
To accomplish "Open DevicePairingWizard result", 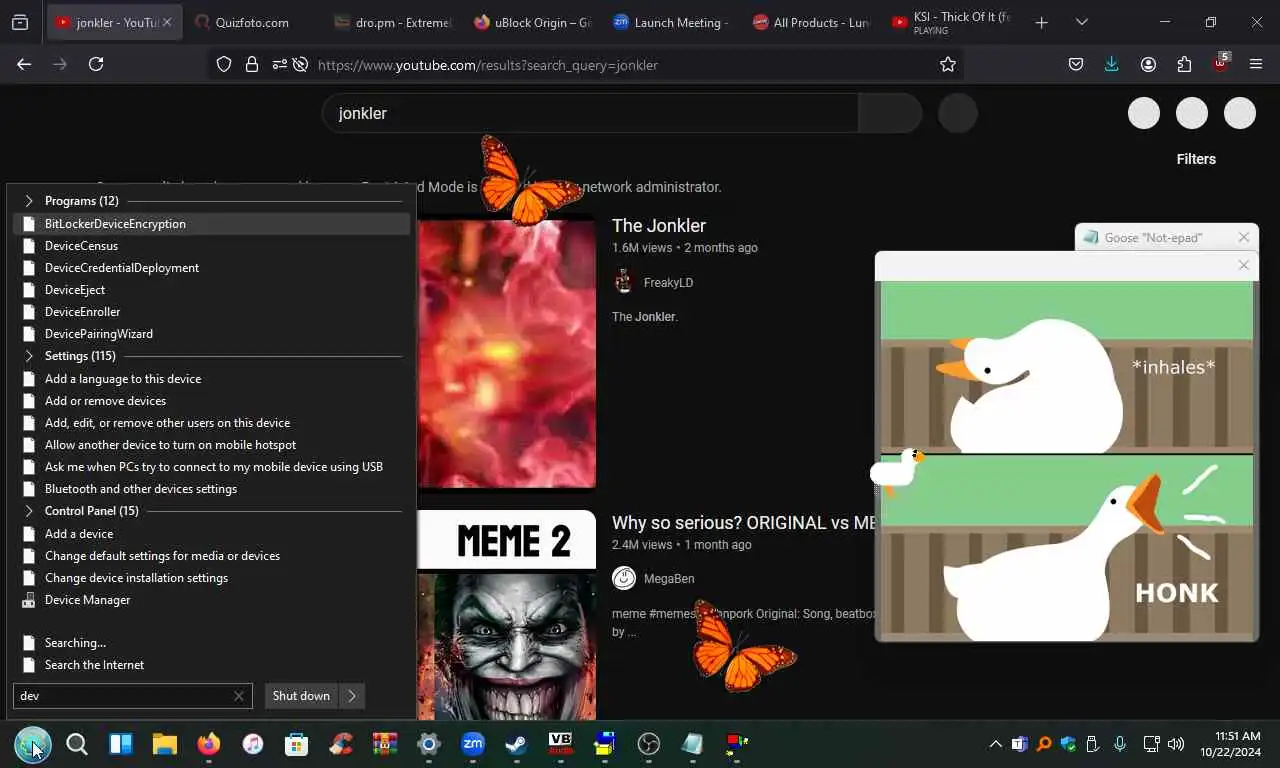I will pyautogui.click(x=212, y=334).
